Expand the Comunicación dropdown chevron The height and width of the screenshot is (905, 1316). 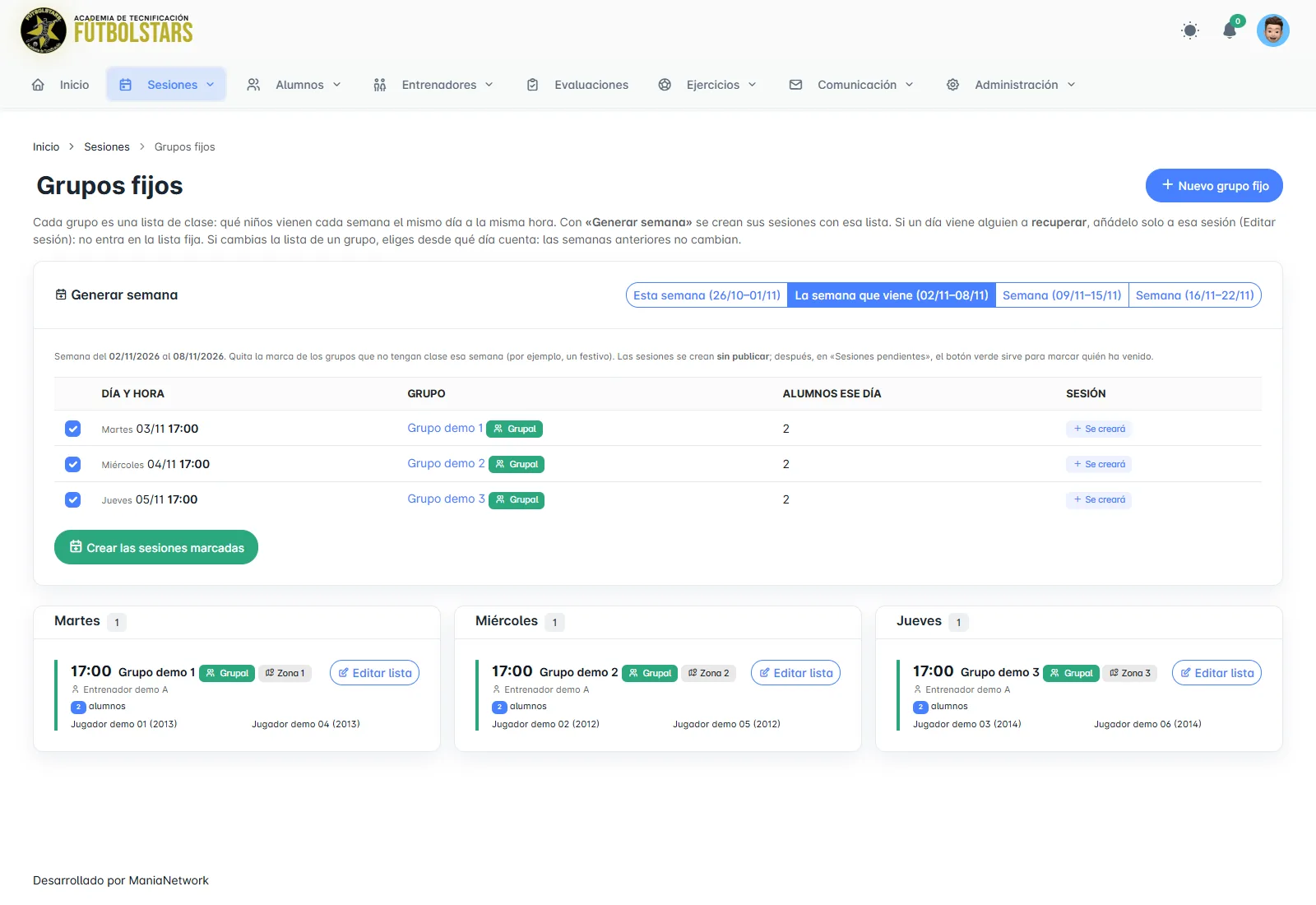[x=910, y=85]
